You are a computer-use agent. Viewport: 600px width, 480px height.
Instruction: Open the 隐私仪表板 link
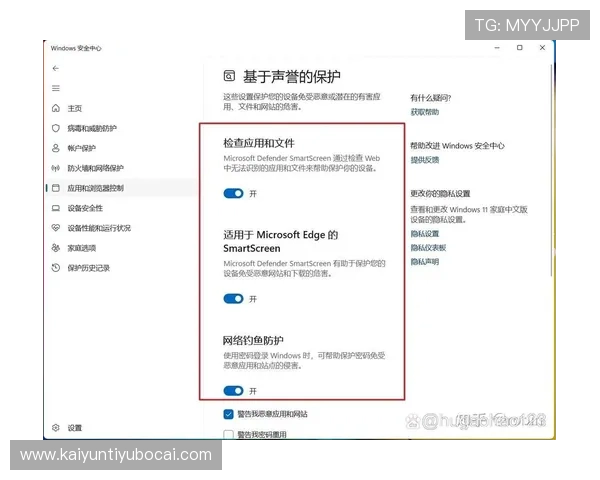[x=428, y=248]
